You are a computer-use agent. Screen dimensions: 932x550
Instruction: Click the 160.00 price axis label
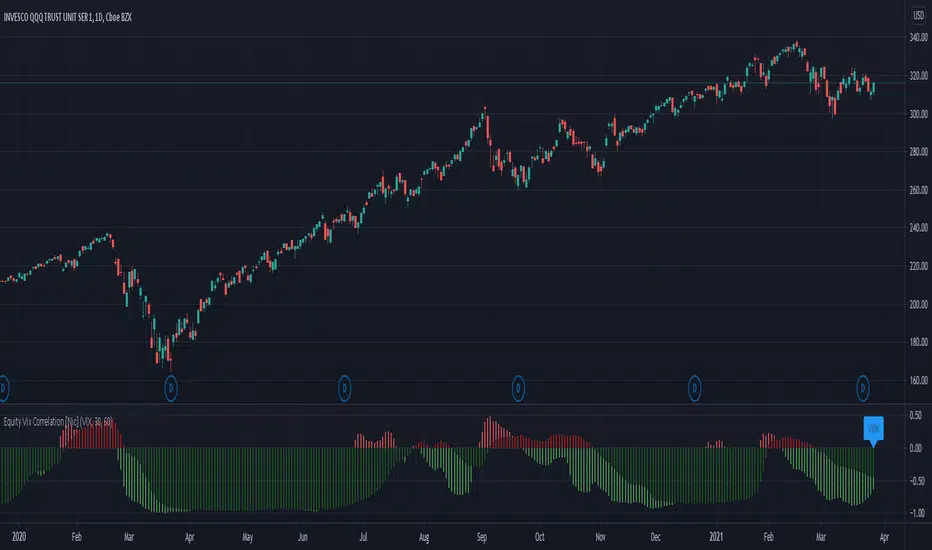(918, 381)
